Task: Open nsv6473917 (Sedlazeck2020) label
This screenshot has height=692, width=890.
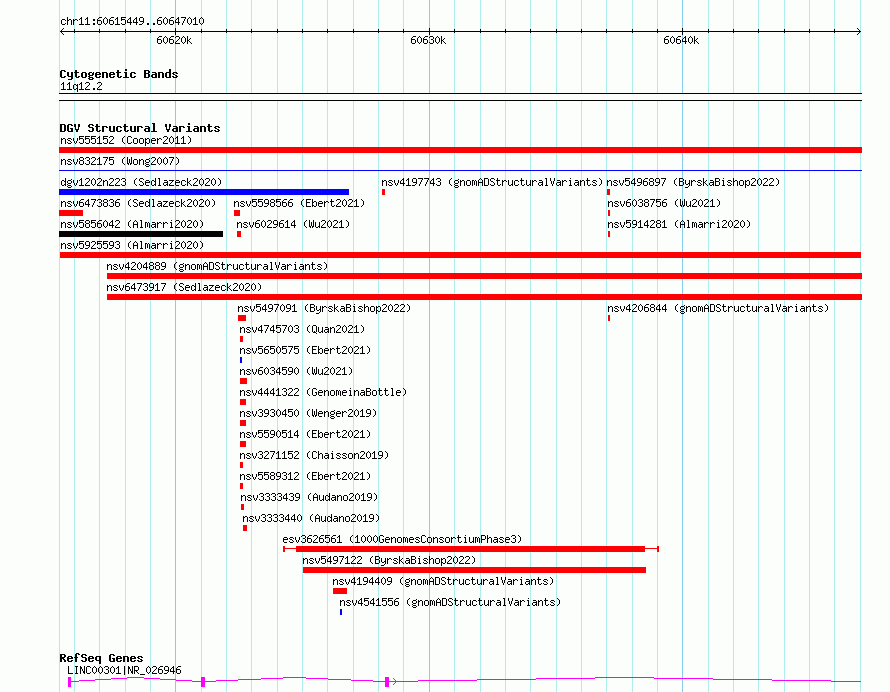Action: 184,287
